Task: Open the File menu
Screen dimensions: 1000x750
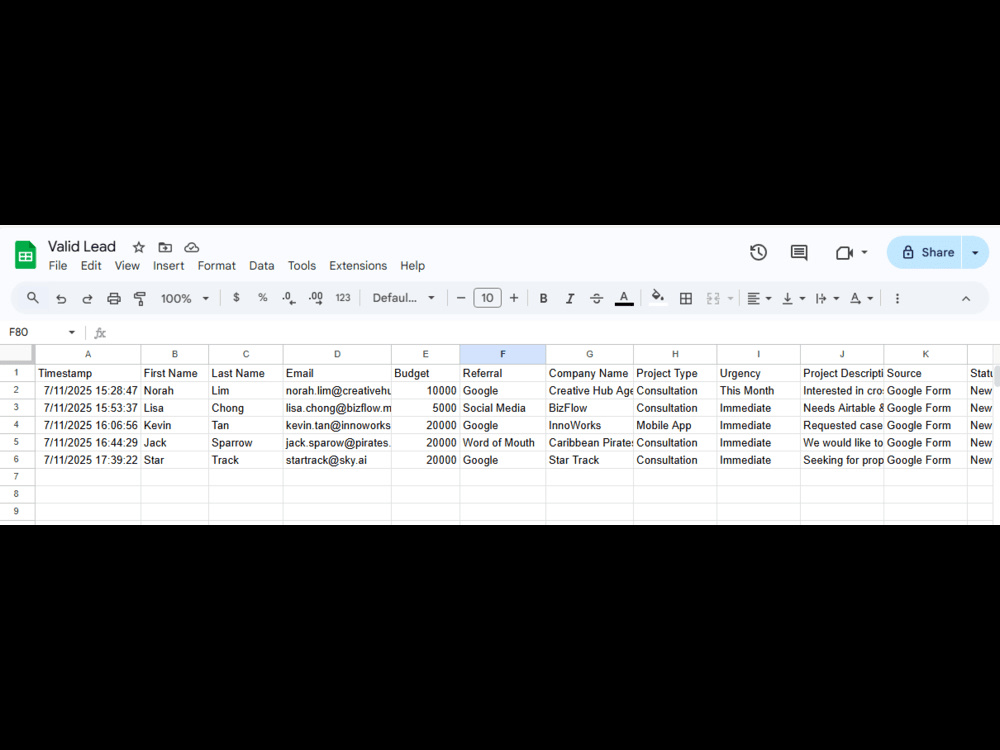Action: click(58, 266)
